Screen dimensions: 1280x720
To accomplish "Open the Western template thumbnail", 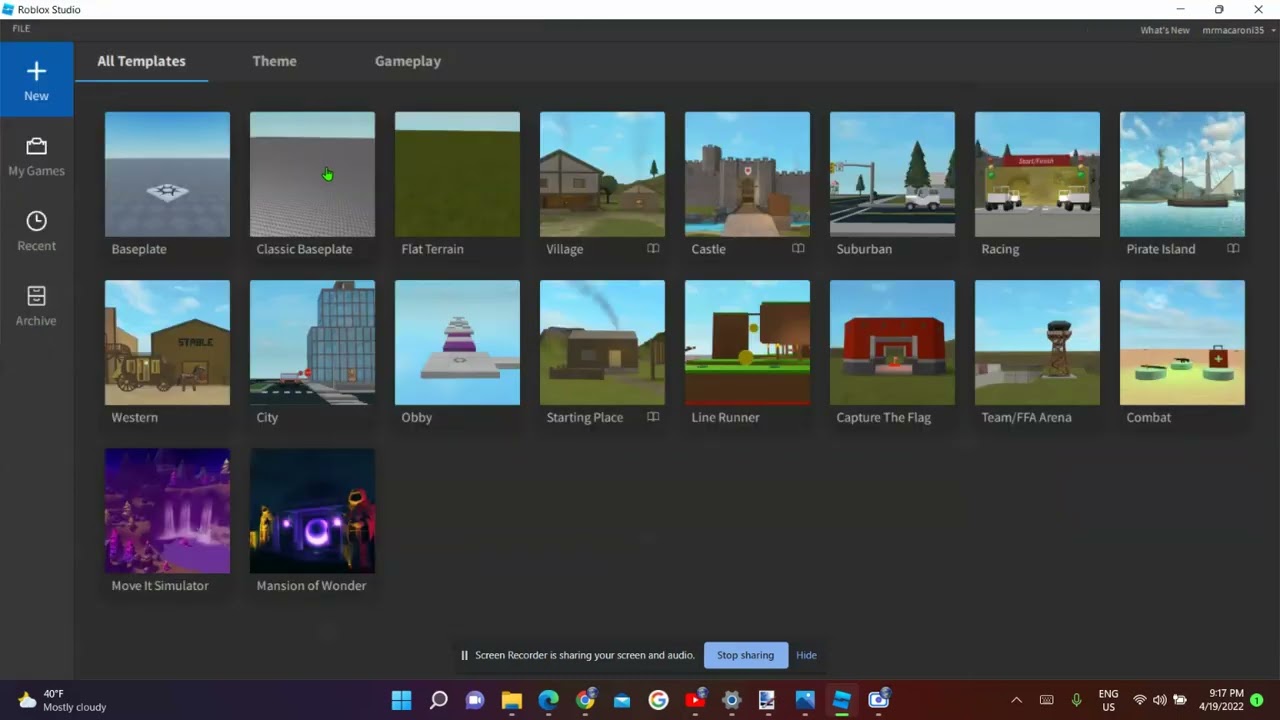I will point(167,342).
